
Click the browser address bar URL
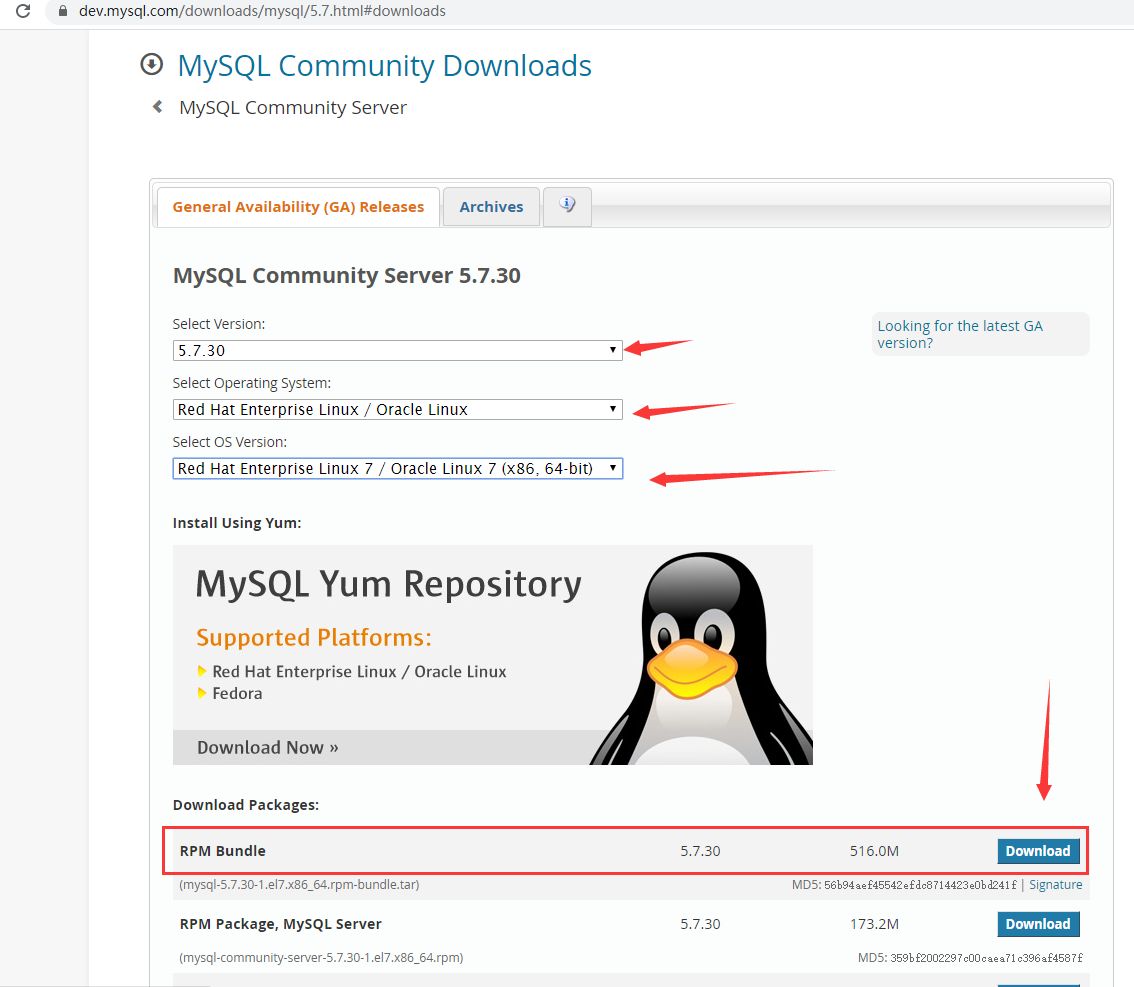point(262,11)
